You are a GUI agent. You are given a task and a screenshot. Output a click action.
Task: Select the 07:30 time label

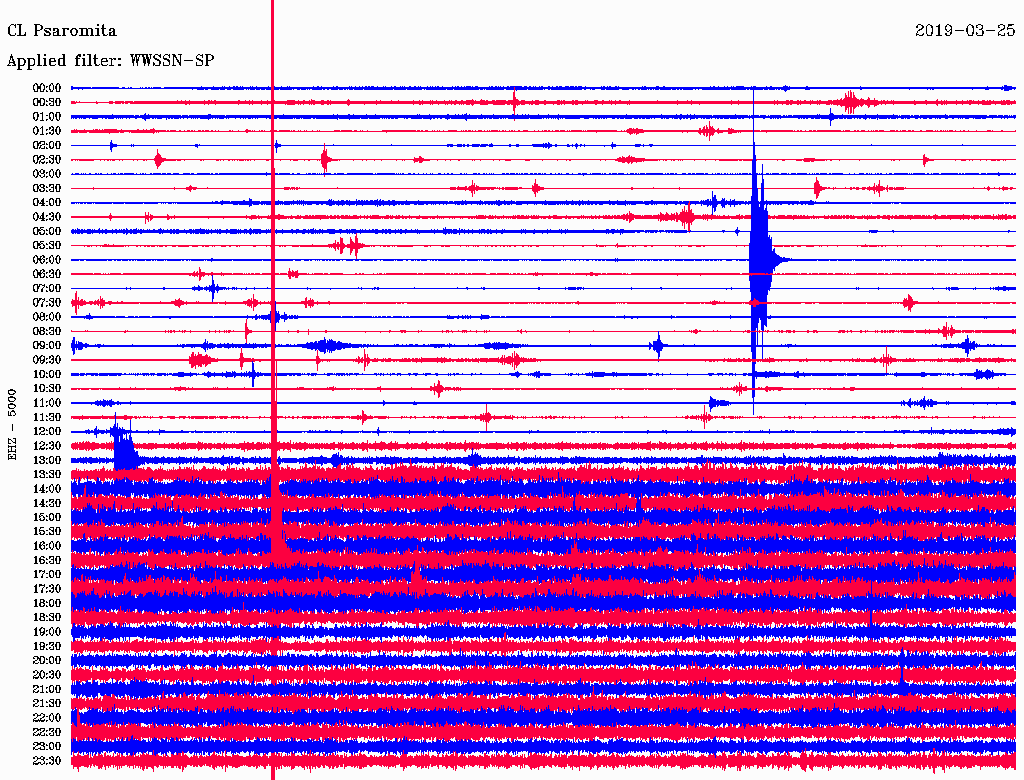(47, 303)
